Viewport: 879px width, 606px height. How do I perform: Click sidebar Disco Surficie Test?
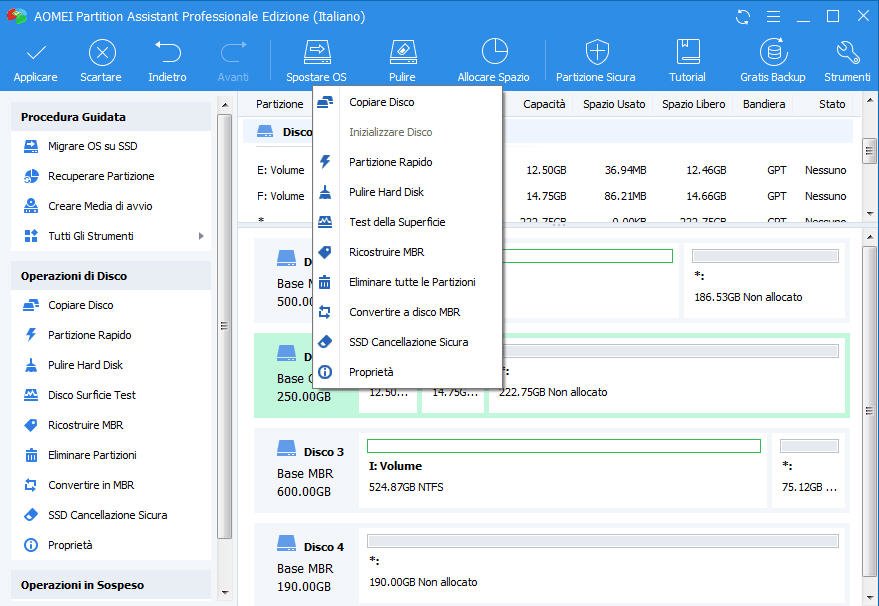coord(91,395)
